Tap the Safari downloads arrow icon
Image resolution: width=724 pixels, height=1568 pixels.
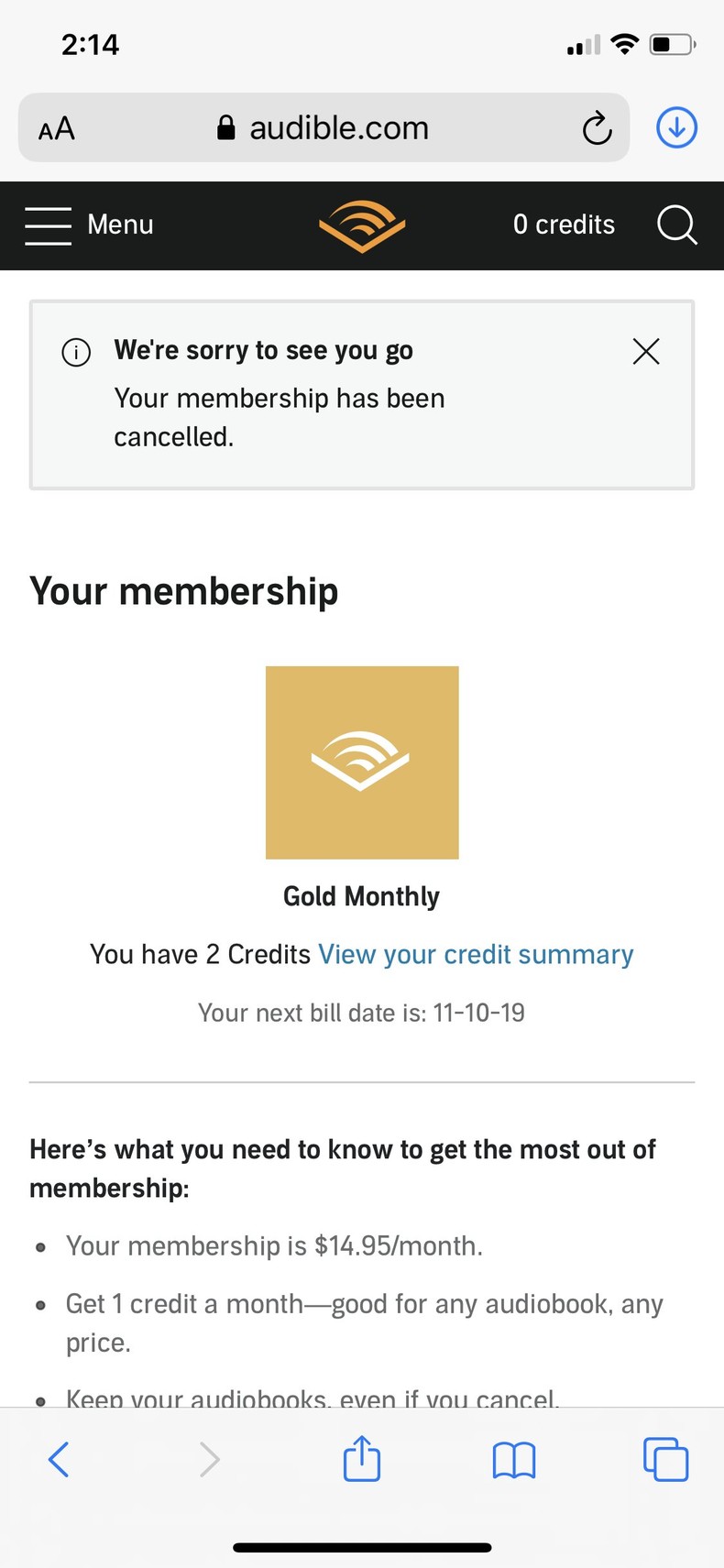pos(676,128)
